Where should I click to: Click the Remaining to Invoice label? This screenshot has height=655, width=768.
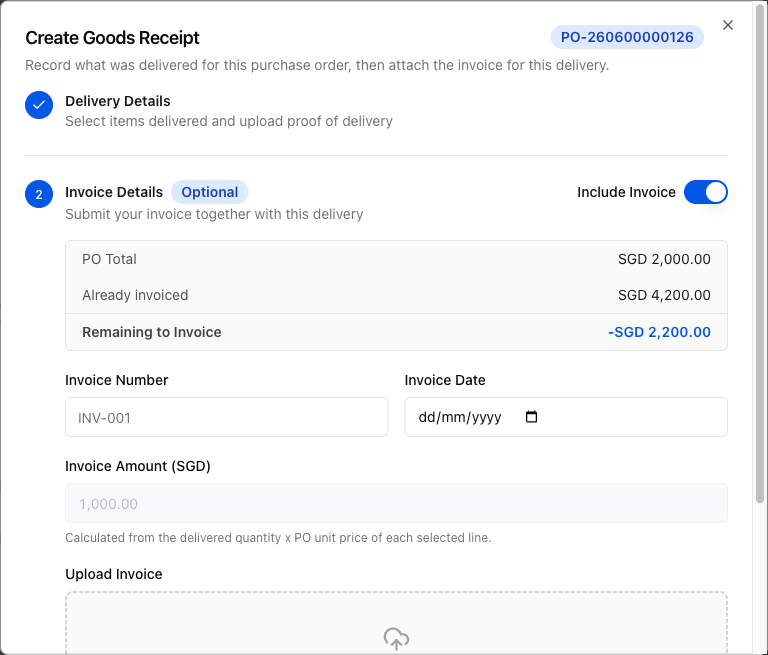click(x=152, y=332)
